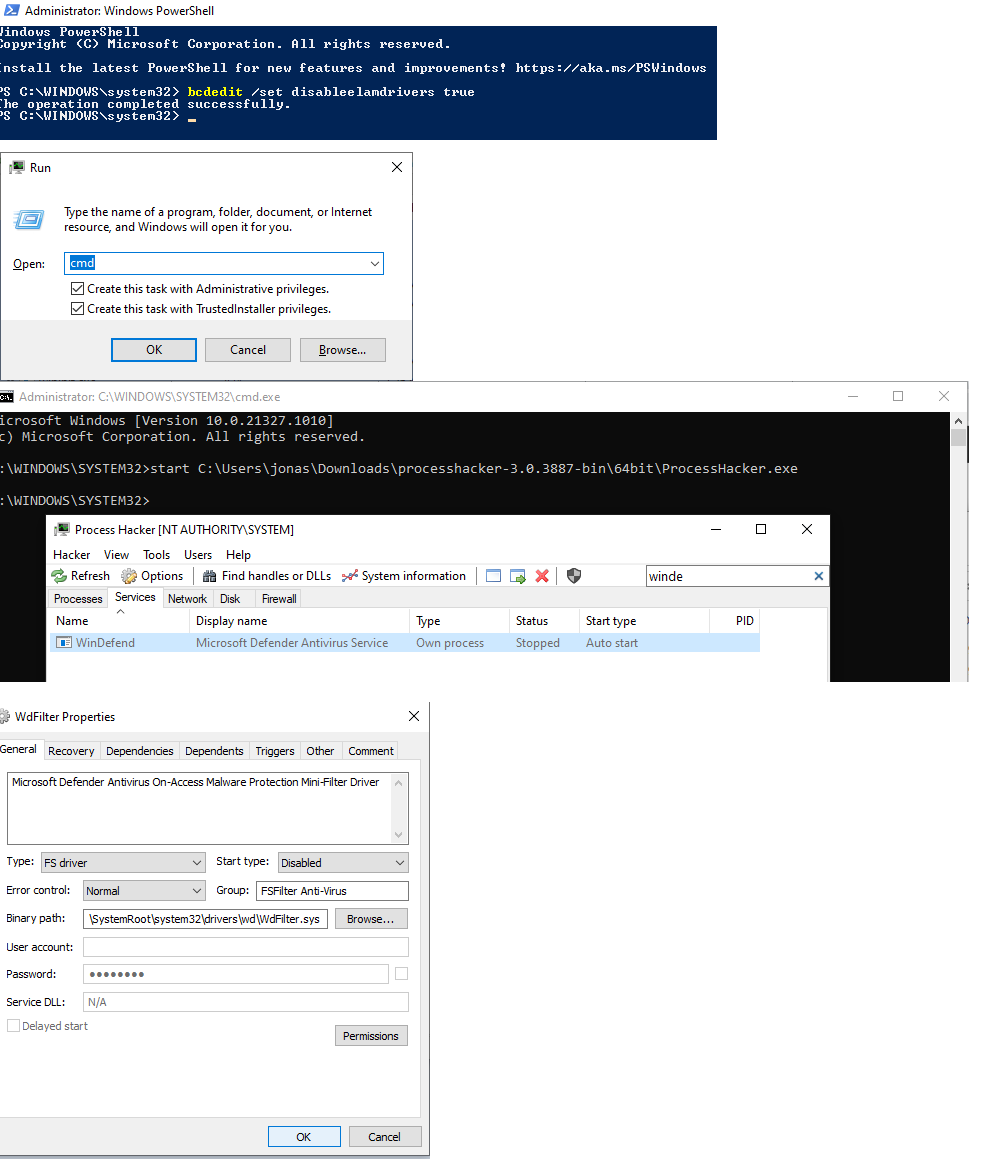Open the Help menu in Process Hacker
The image size is (988, 1164).
(x=238, y=555)
